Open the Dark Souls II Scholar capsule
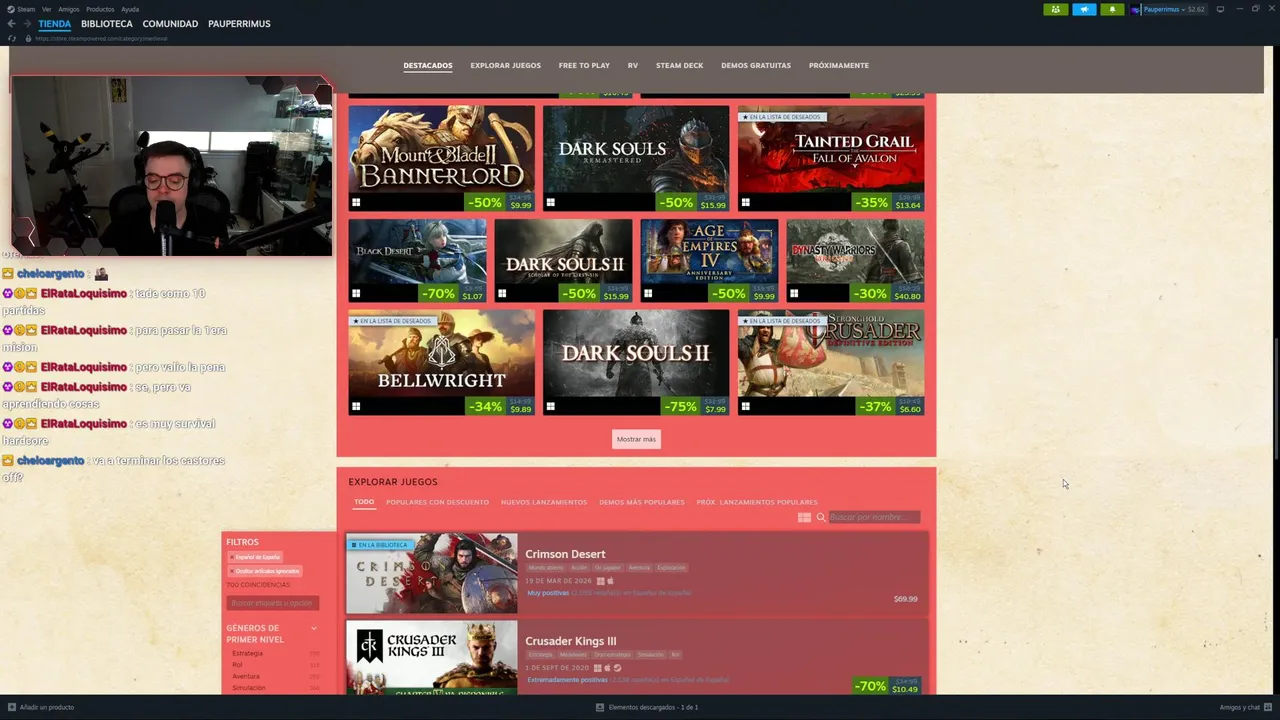1280x720 pixels. [x=563, y=260]
